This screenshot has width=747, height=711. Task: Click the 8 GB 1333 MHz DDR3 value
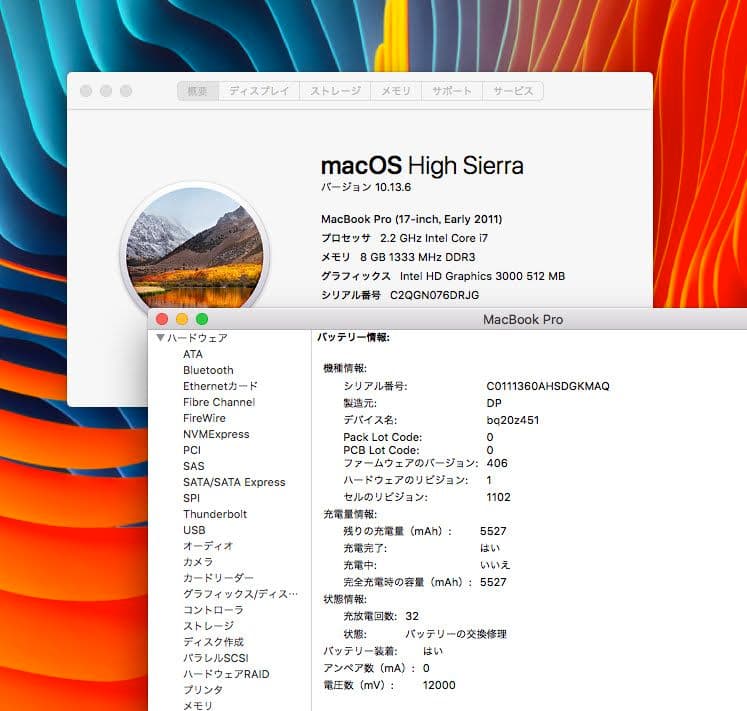[418, 257]
